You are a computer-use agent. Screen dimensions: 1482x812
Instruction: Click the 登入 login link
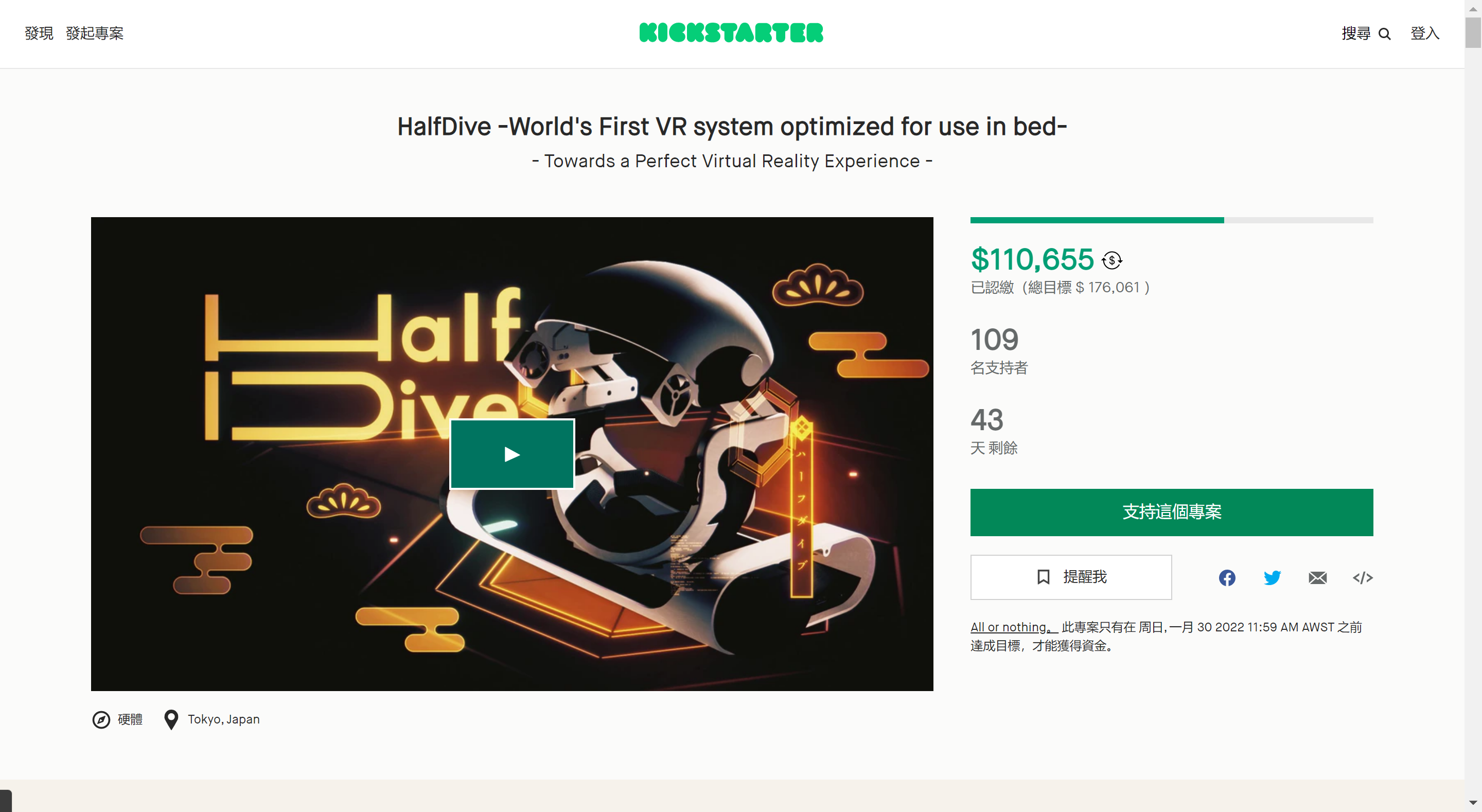(1424, 33)
